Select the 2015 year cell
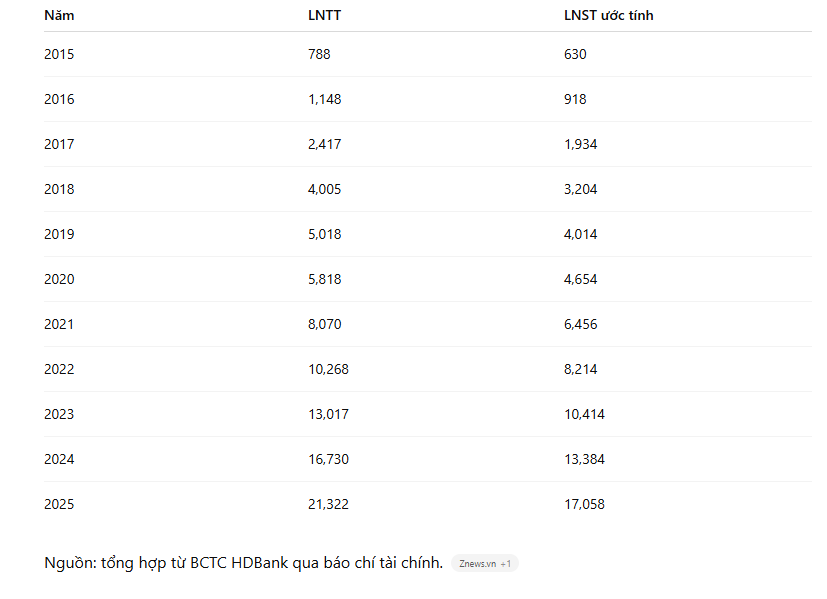 pos(59,54)
